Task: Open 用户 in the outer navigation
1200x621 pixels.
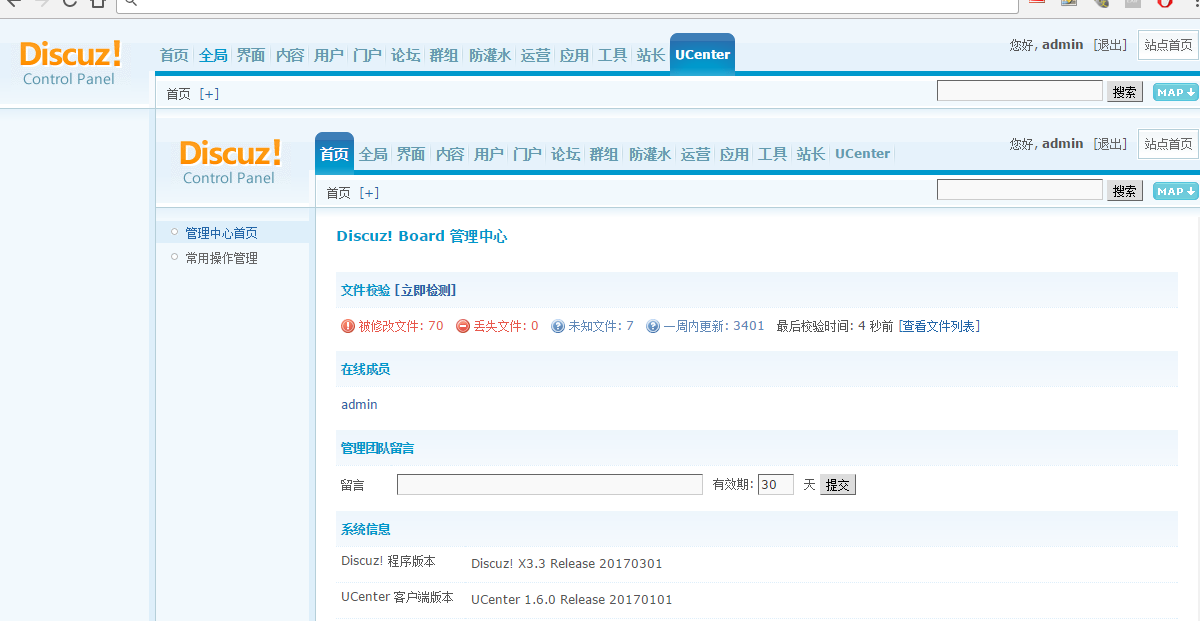Action: point(328,55)
